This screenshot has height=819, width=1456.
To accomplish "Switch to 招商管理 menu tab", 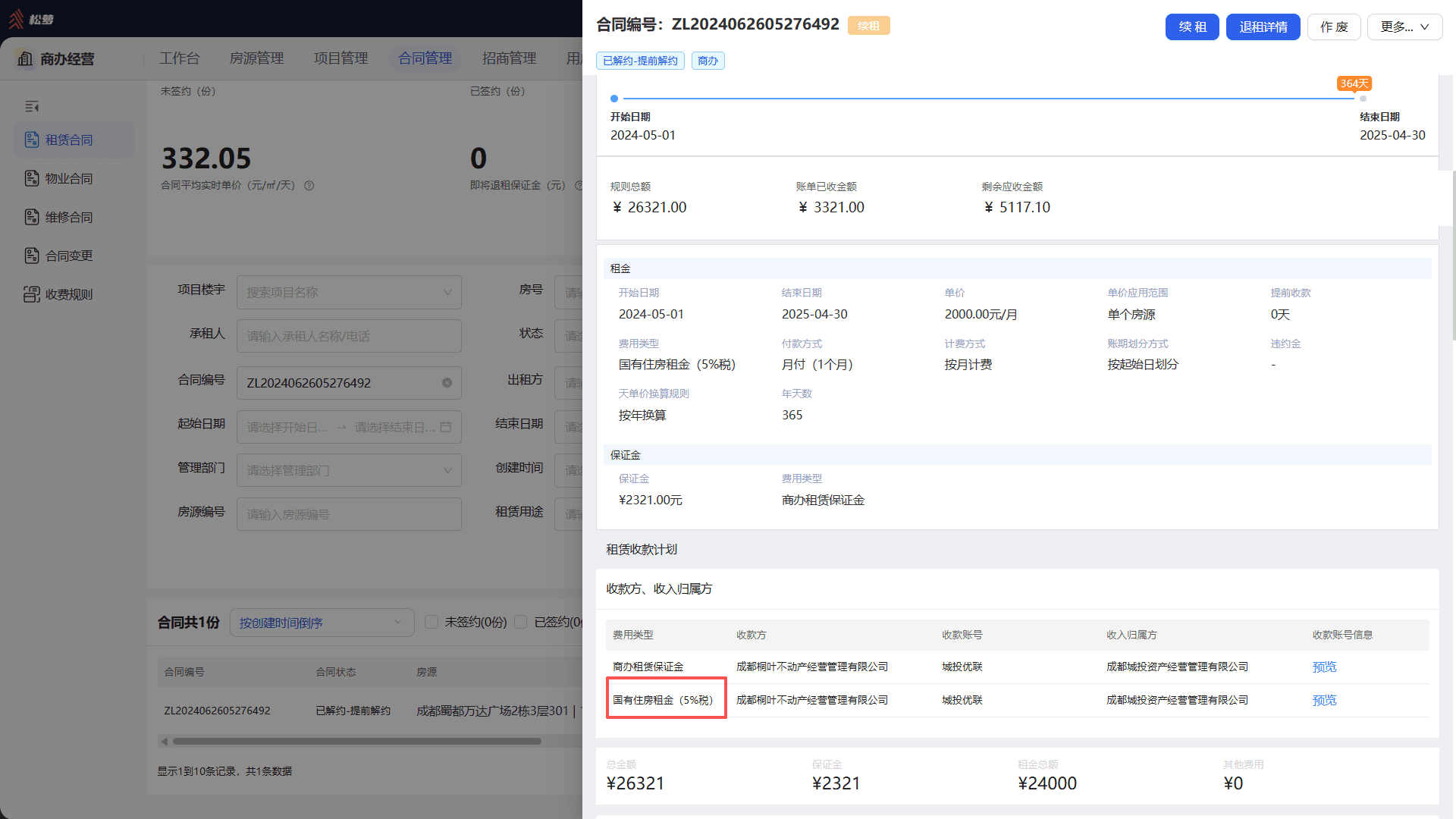I will click(x=509, y=58).
